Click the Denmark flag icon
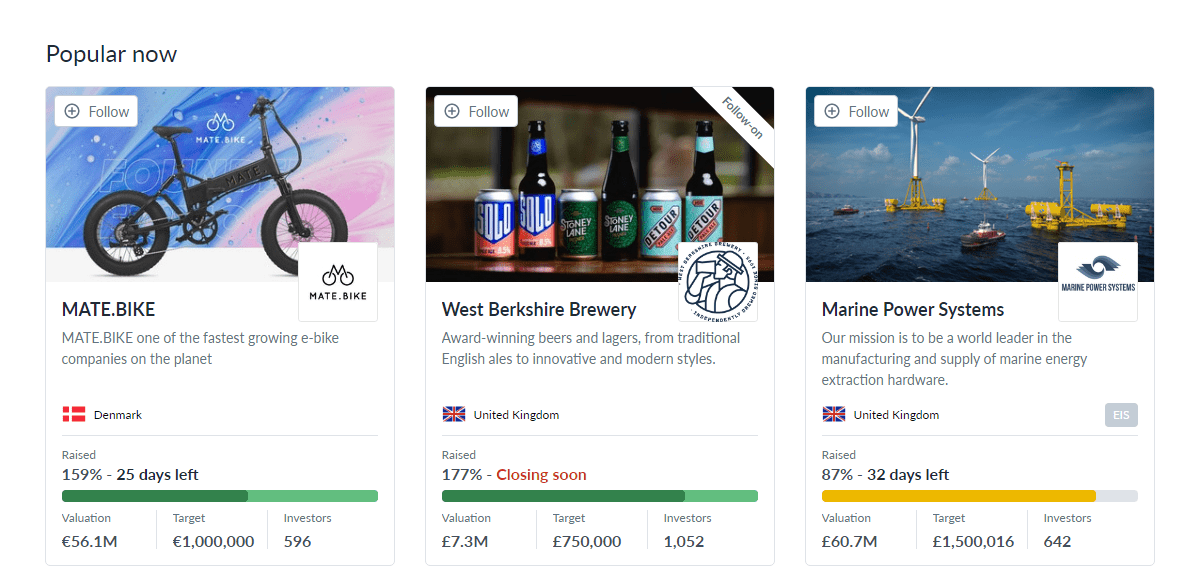This screenshot has height=581, width=1181. pyautogui.click(x=74, y=414)
